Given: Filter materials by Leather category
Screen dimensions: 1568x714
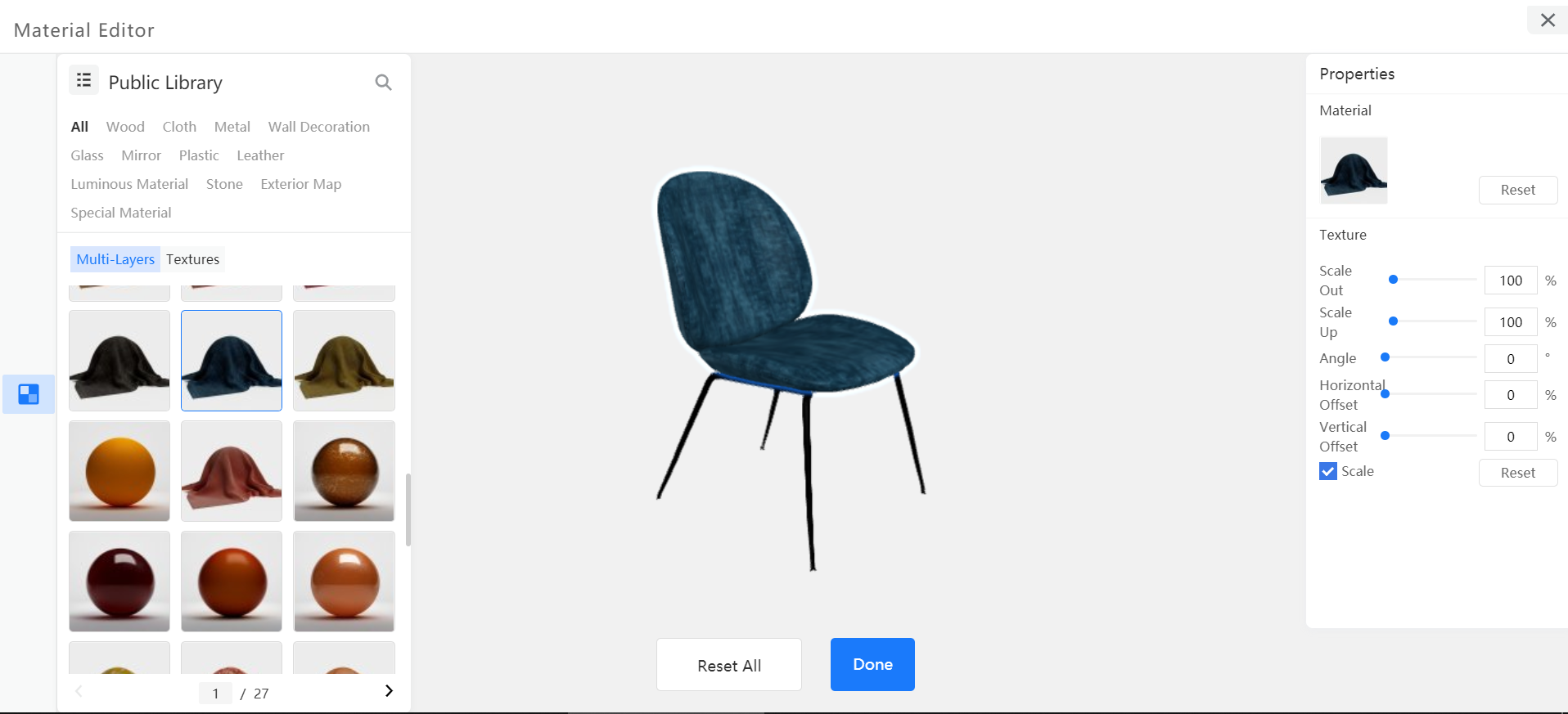Looking at the screenshot, I should [x=260, y=155].
